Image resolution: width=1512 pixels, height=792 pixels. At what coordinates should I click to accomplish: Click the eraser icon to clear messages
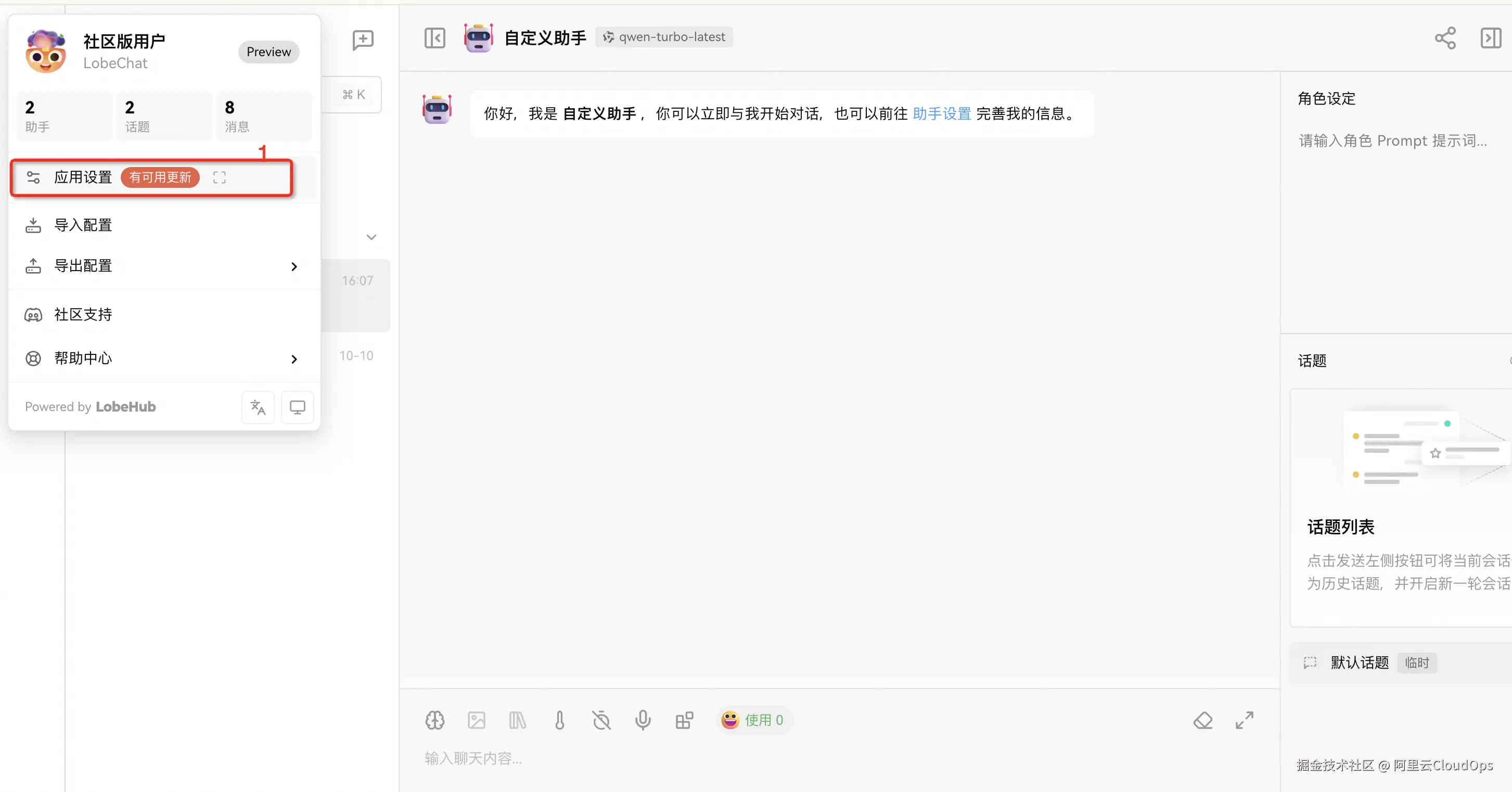[x=1203, y=720]
